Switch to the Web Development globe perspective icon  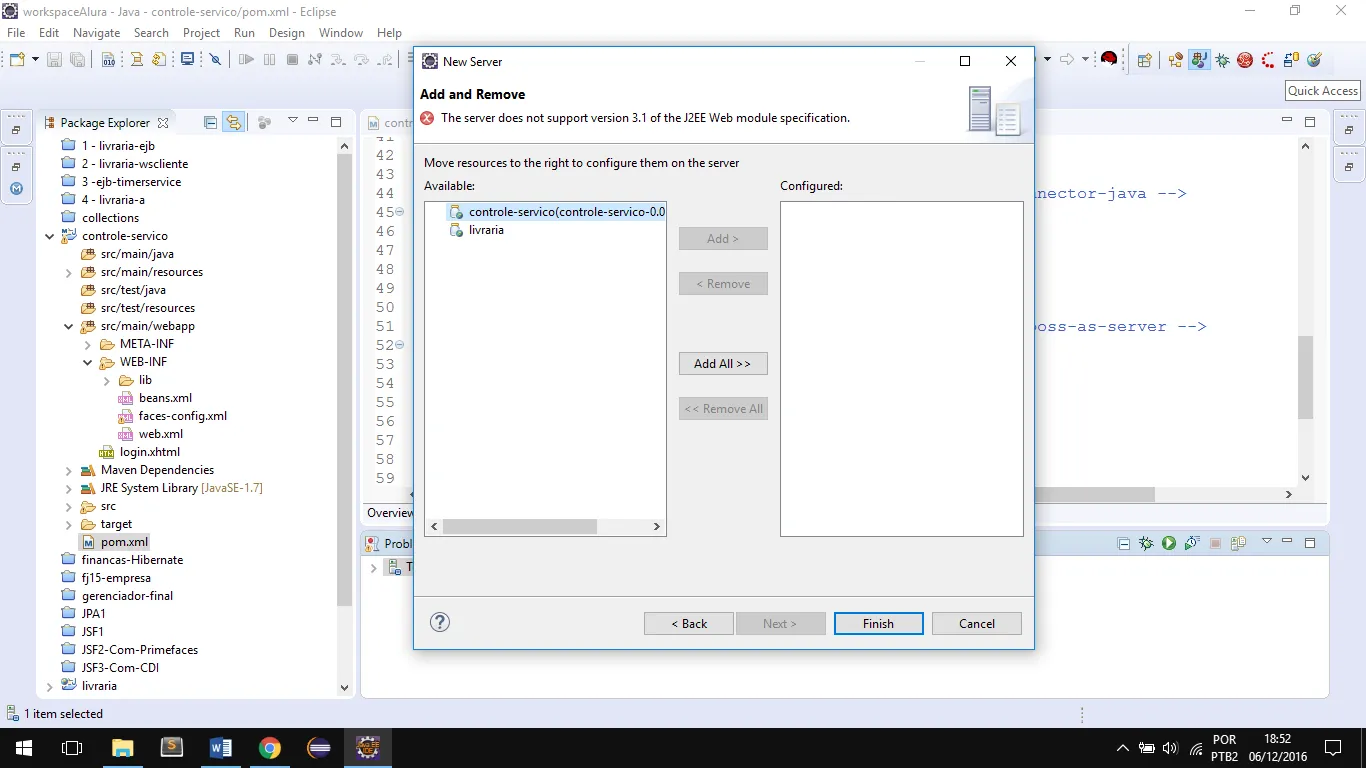pos(1314,60)
